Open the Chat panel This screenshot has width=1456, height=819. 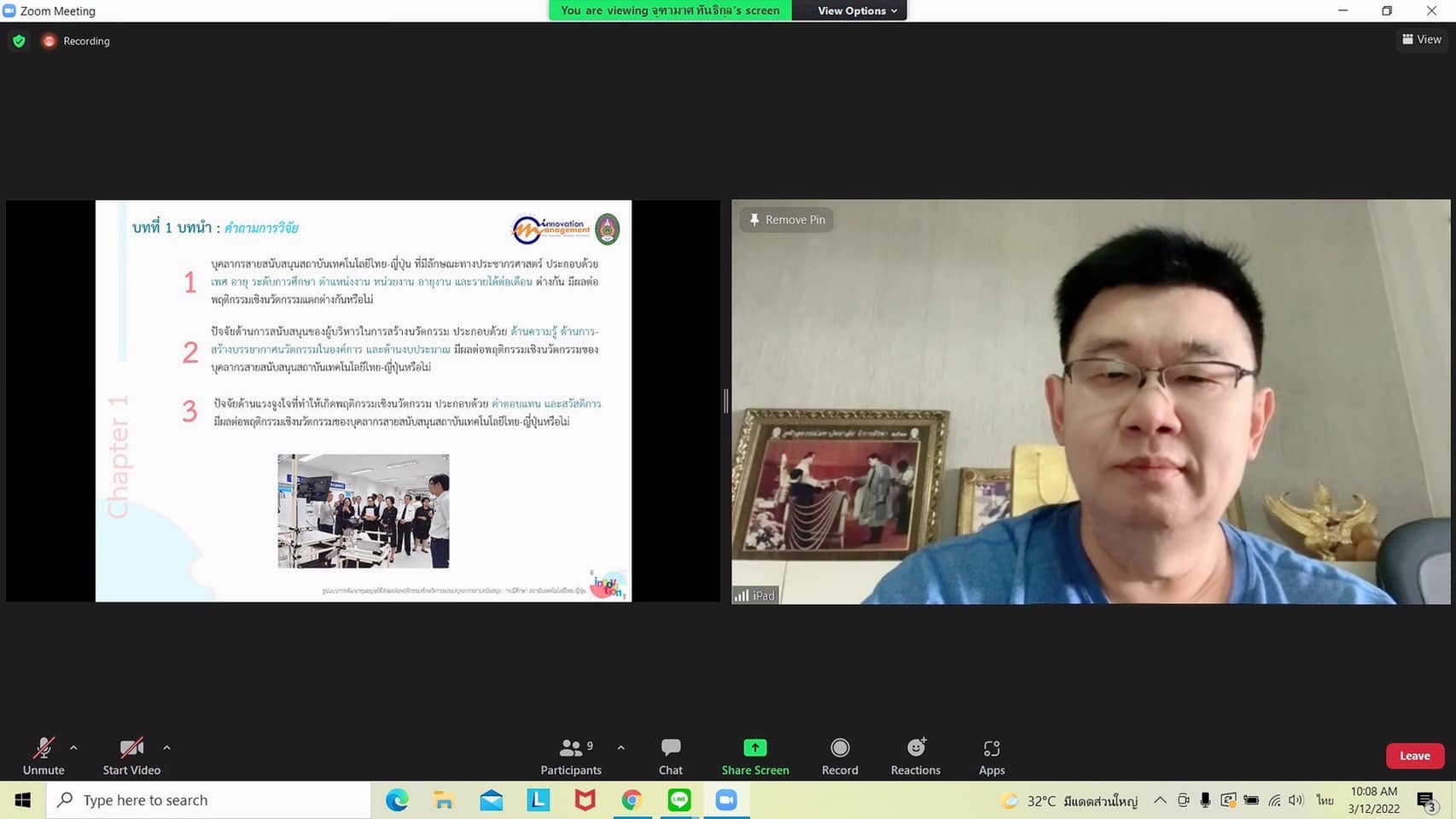tap(670, 756)
